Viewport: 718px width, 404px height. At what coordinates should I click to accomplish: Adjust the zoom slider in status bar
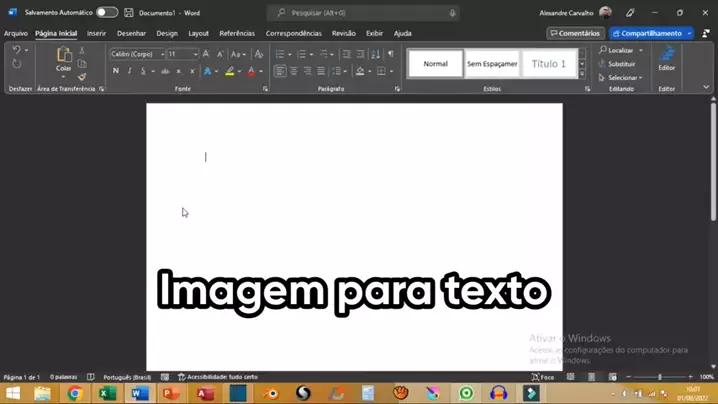tap(659, 377)
